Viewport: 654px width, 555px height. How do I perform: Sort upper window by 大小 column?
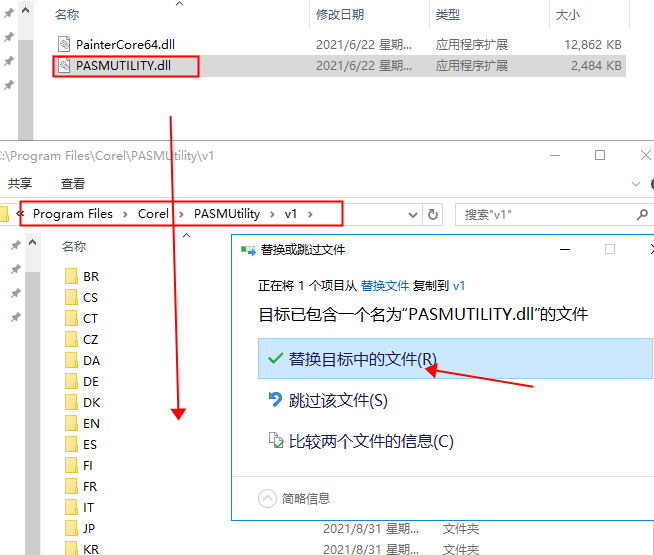(x=568, y=15)
